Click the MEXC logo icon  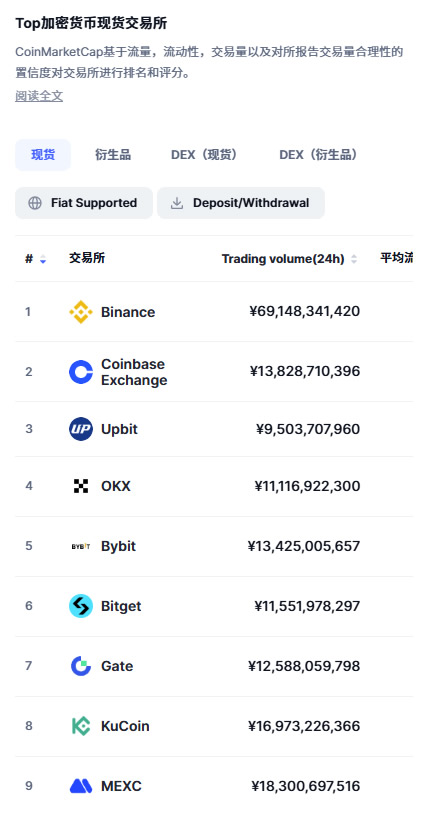81,786
